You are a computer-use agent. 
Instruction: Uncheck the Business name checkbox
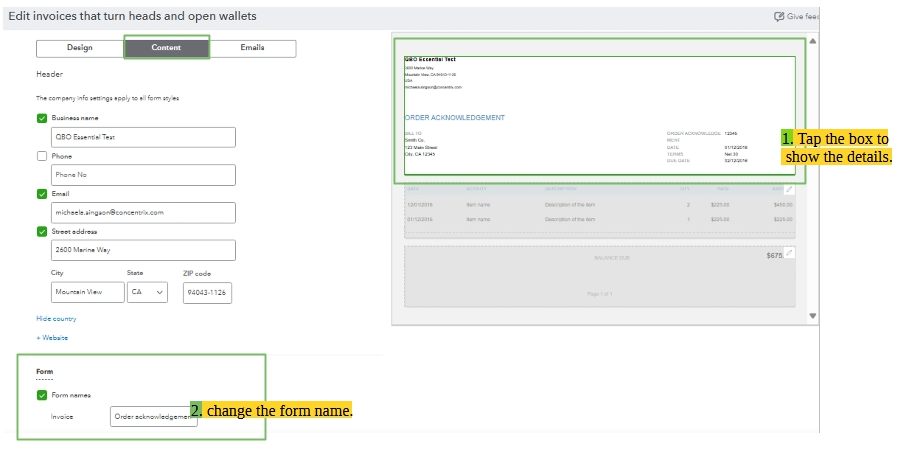[42, 118]
